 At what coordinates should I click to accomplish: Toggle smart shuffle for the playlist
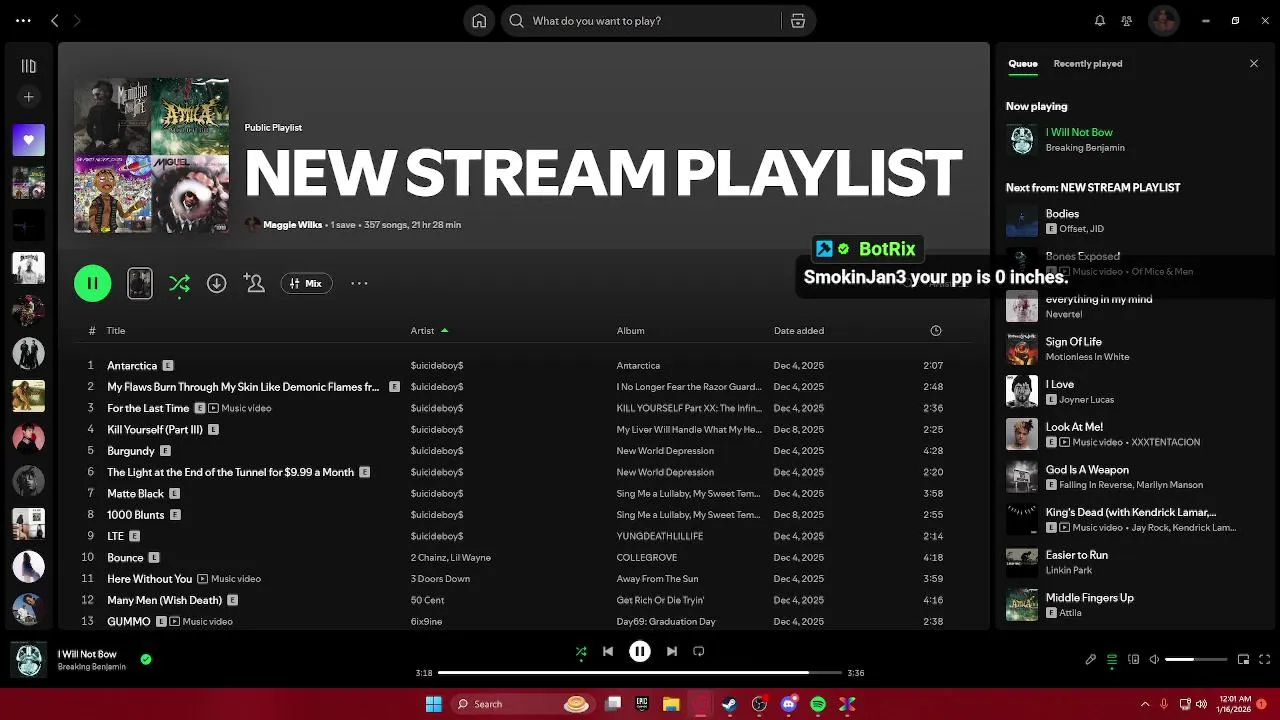tap(179, 284)
